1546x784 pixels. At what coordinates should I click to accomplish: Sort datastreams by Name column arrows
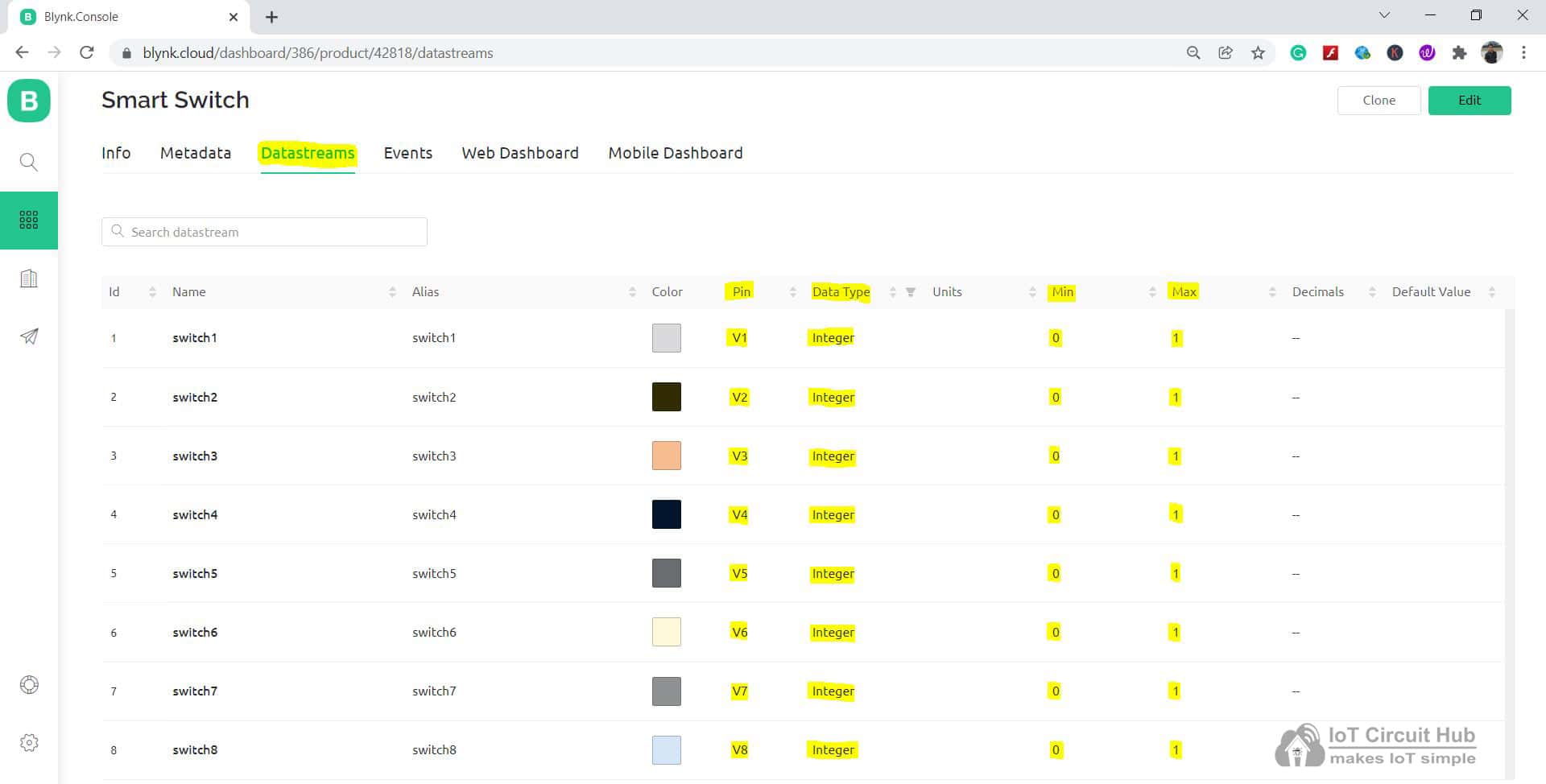coord(392,292)
